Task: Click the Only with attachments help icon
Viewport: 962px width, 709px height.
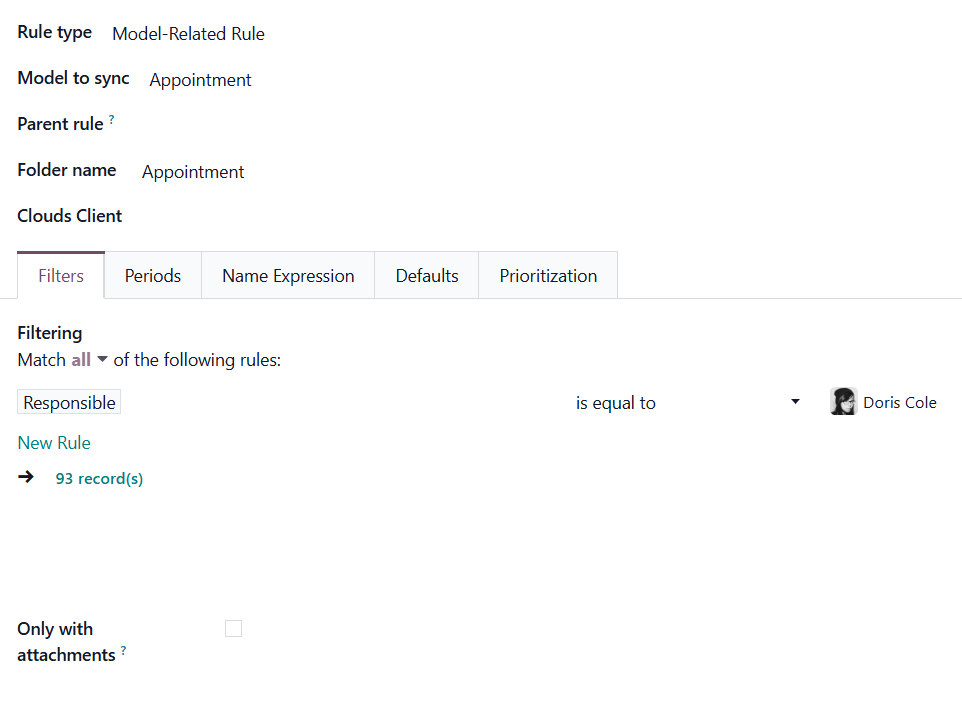Action: tap(123, 651)
